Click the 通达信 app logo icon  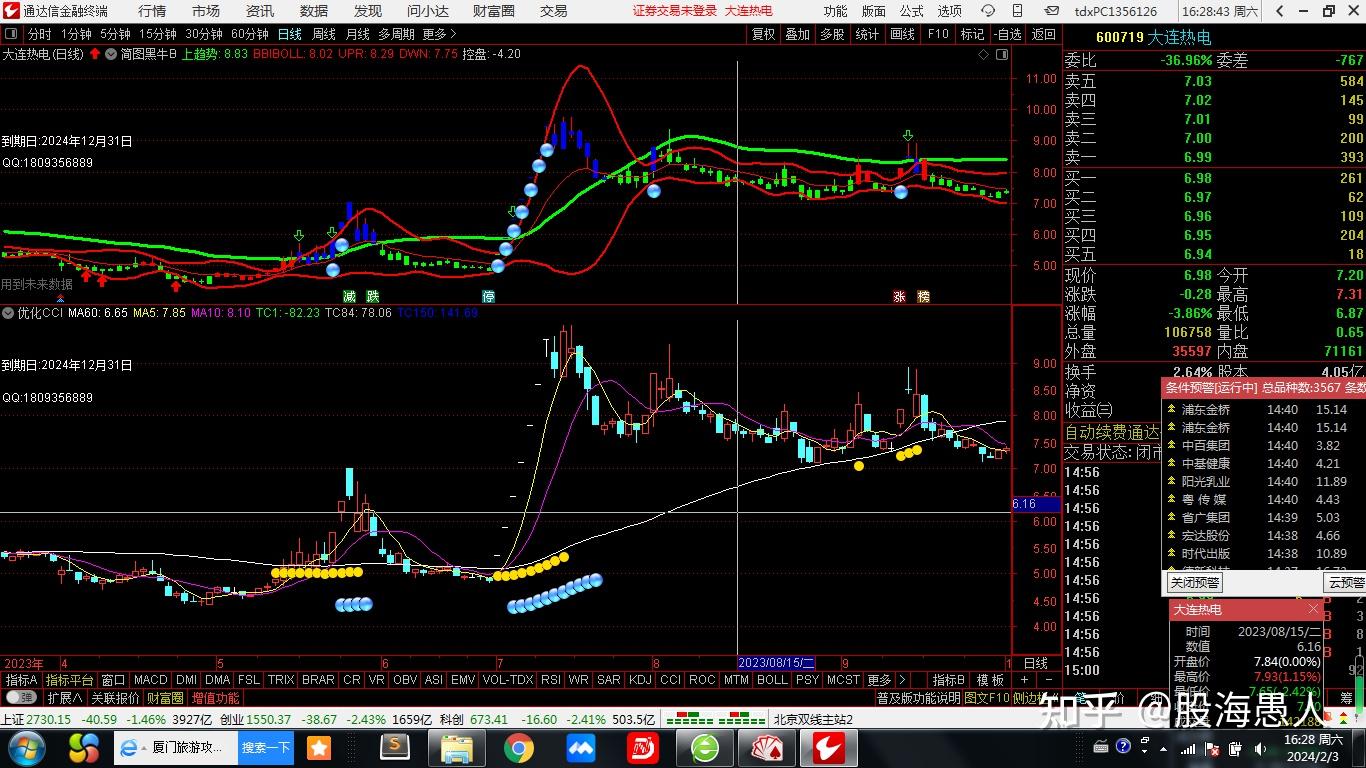pos(11,11)
